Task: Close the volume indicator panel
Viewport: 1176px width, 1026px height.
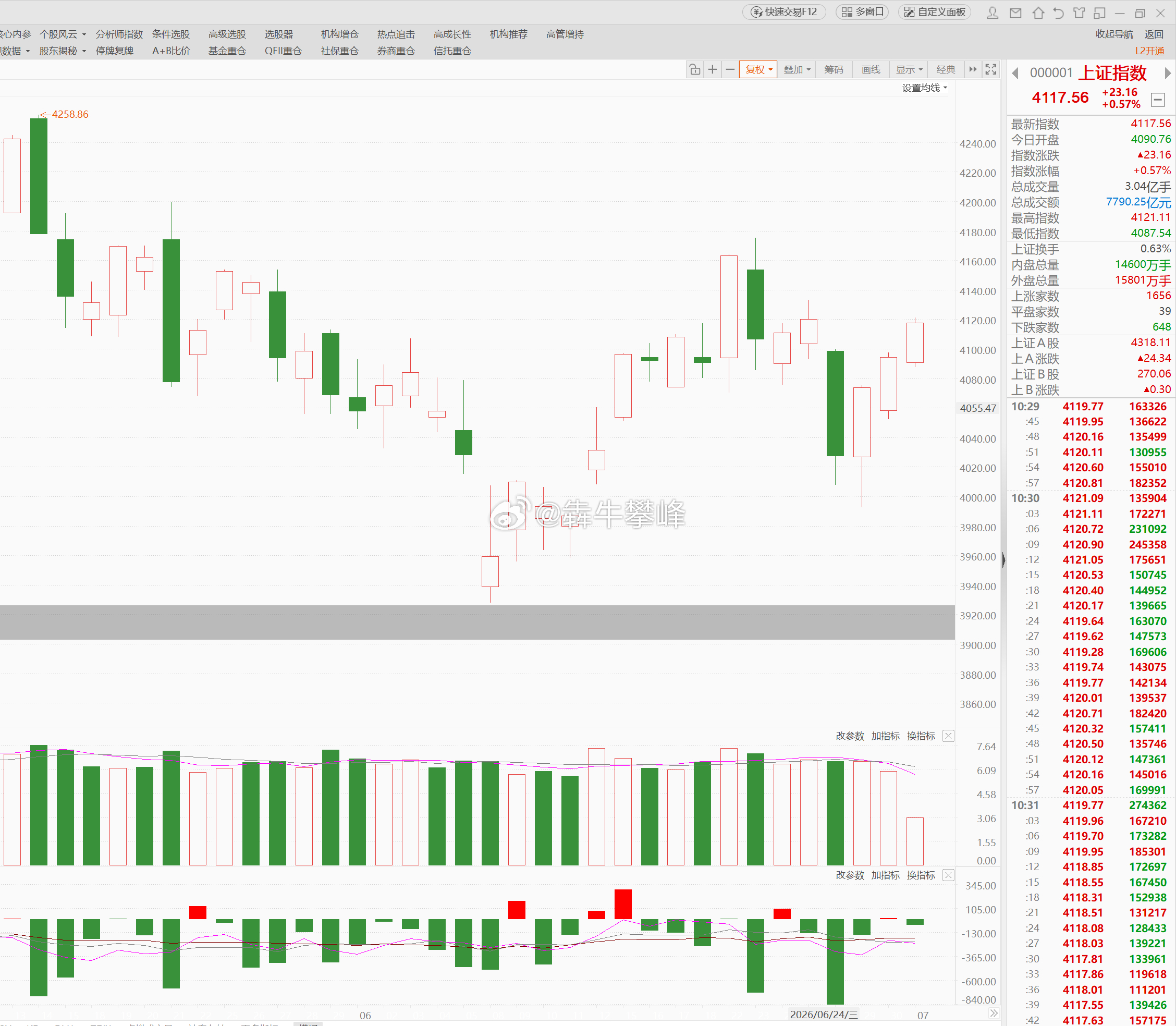Action: 948,736
